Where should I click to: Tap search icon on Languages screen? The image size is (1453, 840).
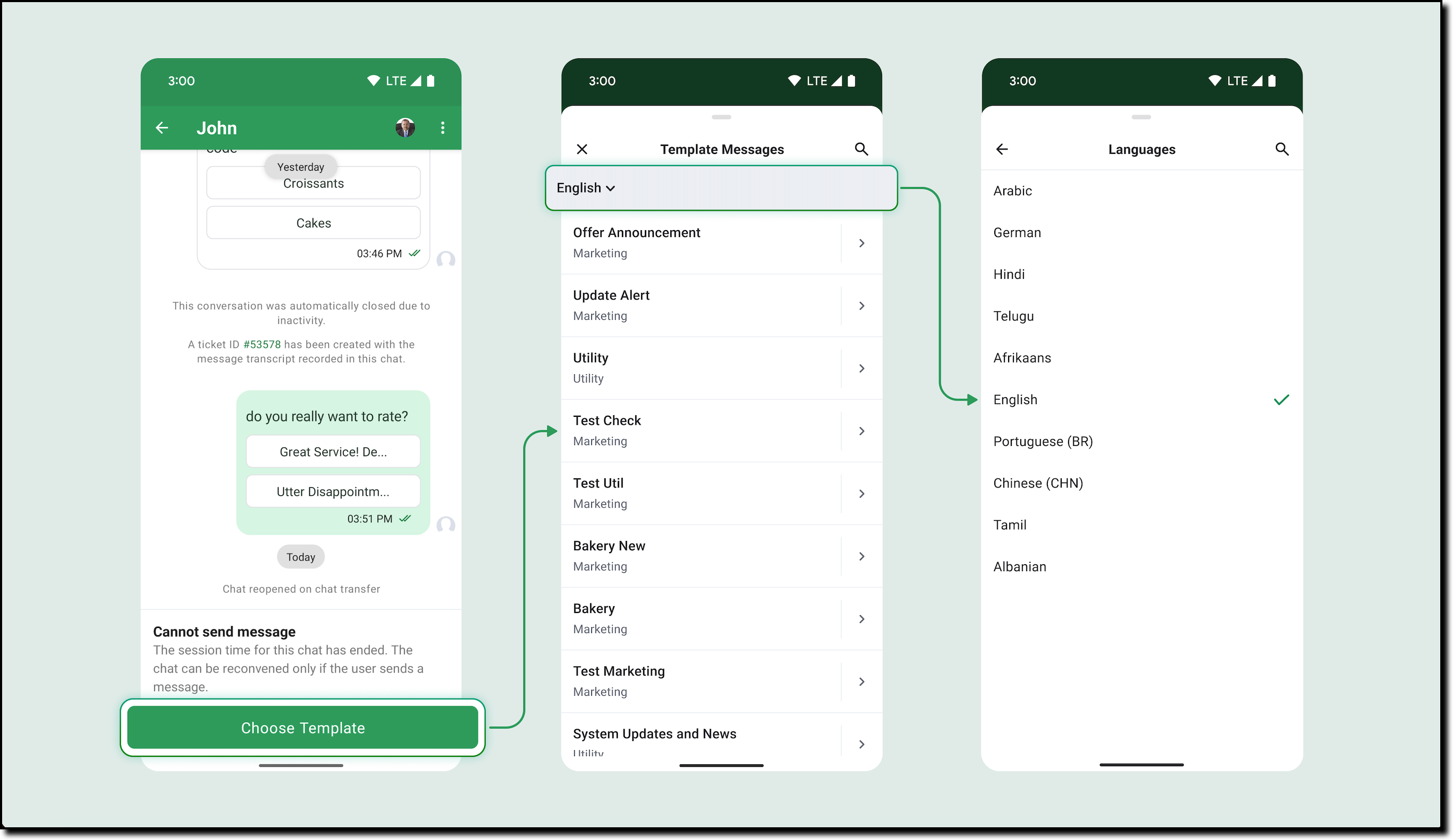[x=1281, y=150]
